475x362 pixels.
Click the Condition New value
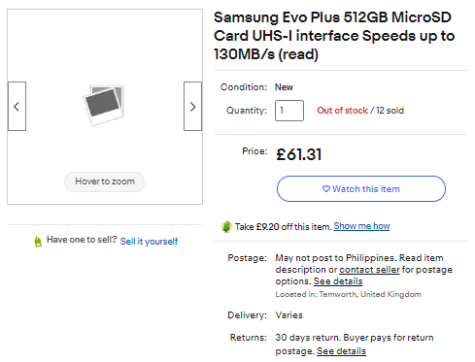pyautogui.click(x=284, y=87)
